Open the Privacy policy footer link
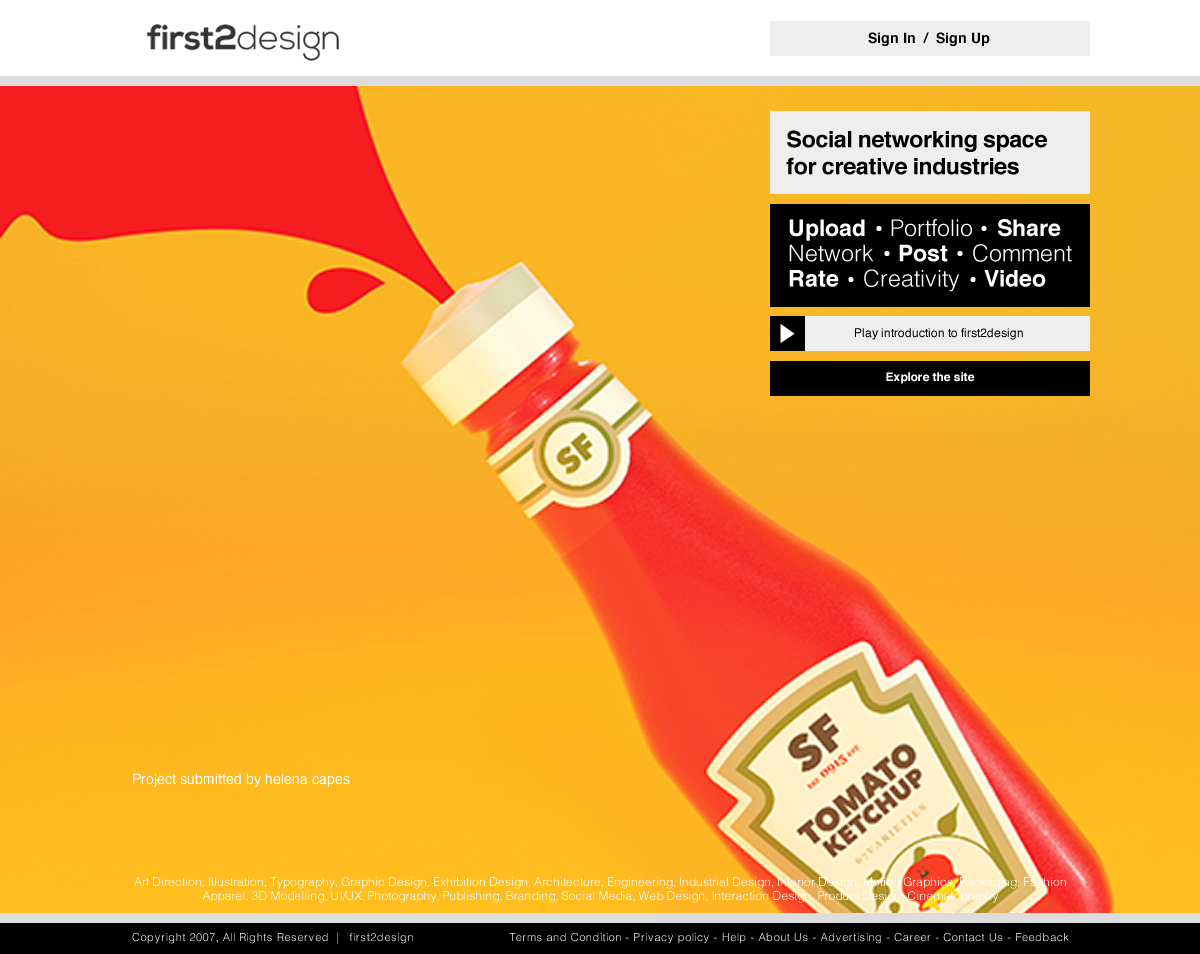The width and height of the screenshot is (1200, 954). point(671,937)
